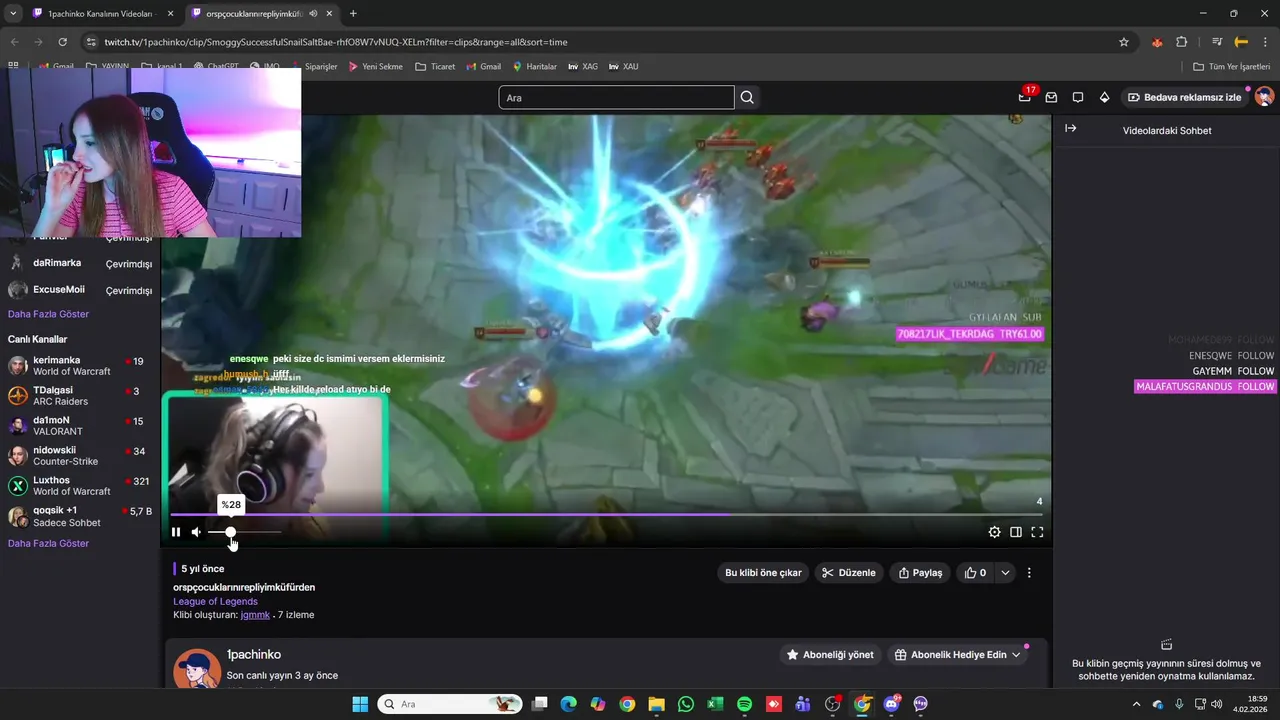The width and height of the screenshot is (1280, 720).
Task: Reload the current page
Action: (63, 42)
